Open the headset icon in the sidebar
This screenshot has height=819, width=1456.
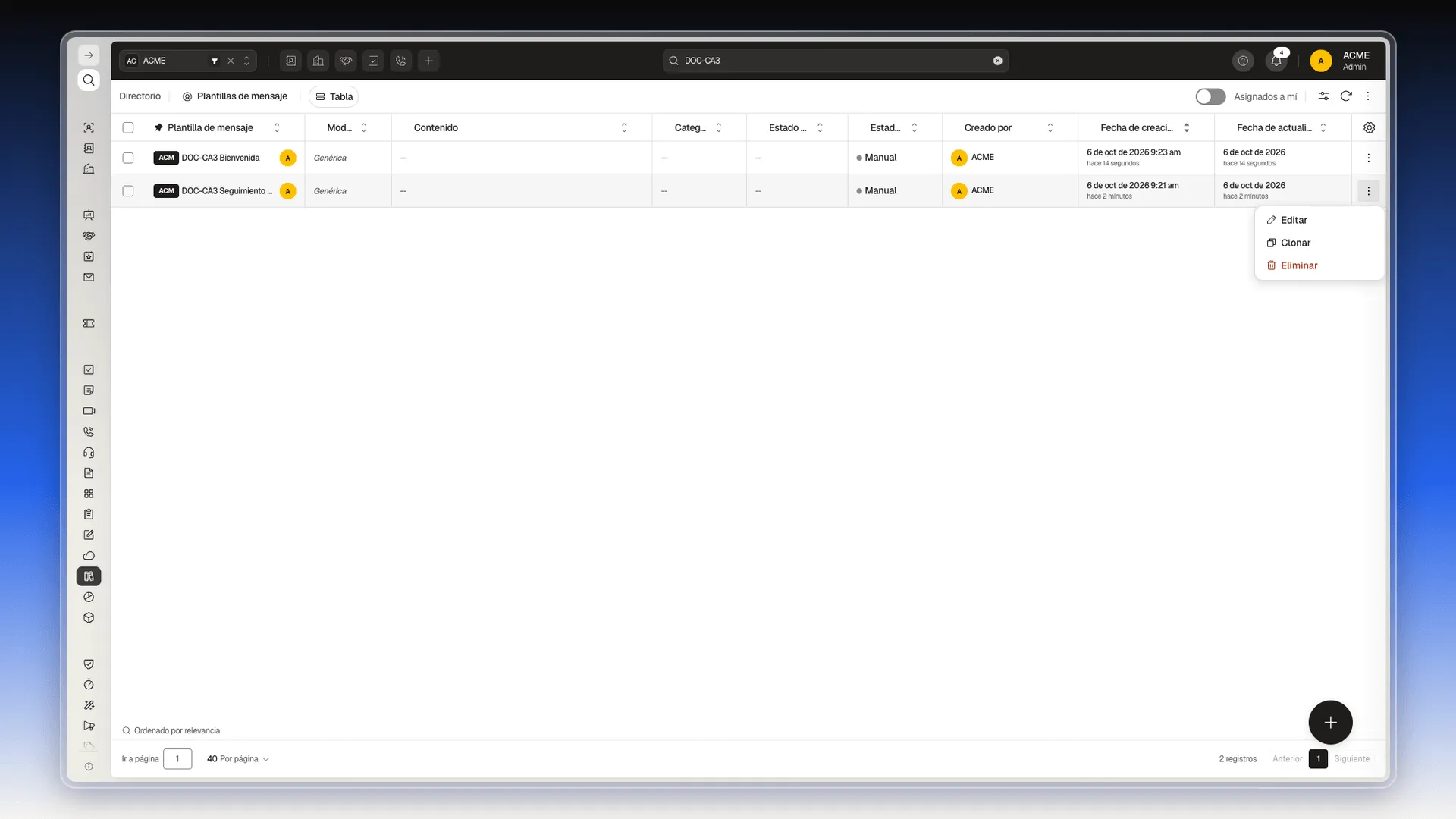click(x=89, y=453)
